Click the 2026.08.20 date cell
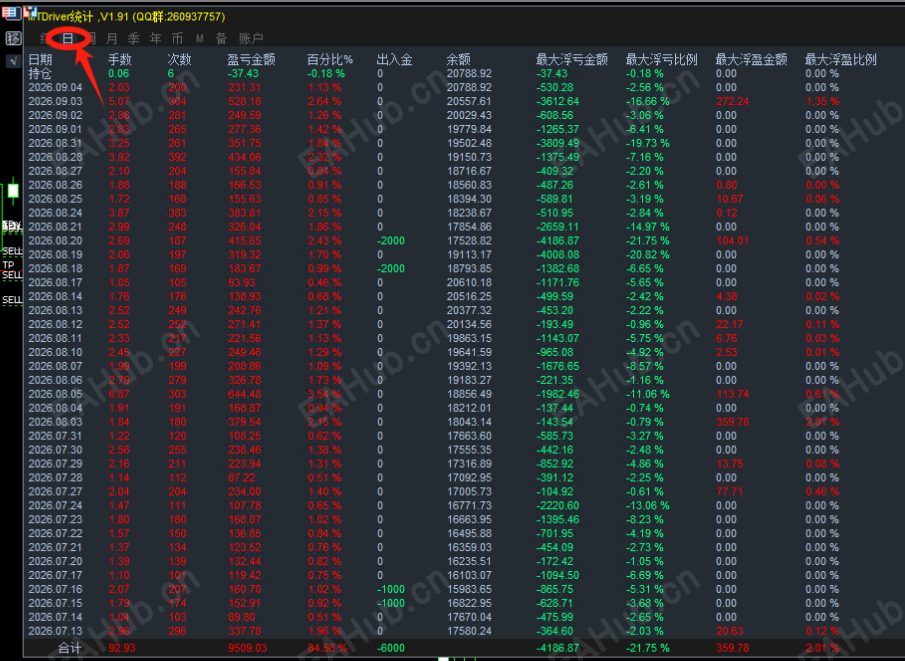This screenshot has height=661, width=905. (55, 241)
